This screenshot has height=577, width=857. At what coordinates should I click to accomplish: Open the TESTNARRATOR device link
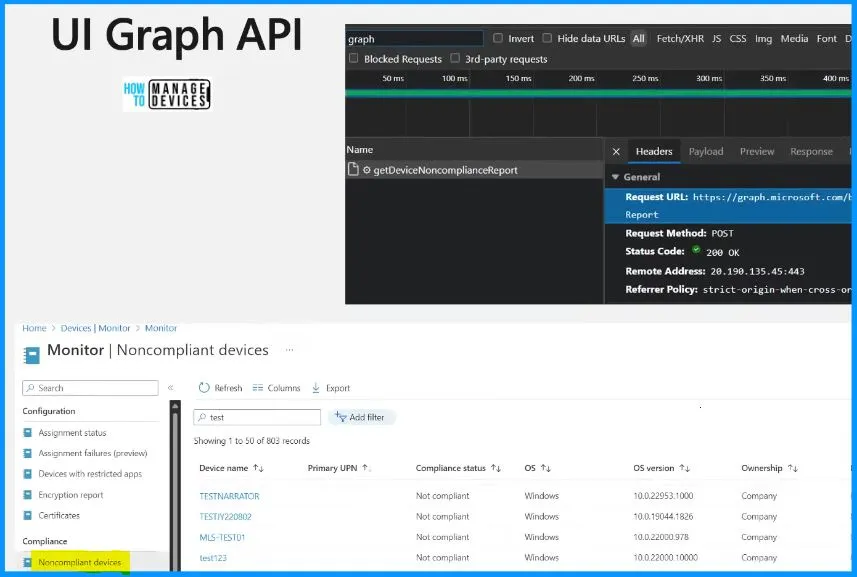(229, 496)
